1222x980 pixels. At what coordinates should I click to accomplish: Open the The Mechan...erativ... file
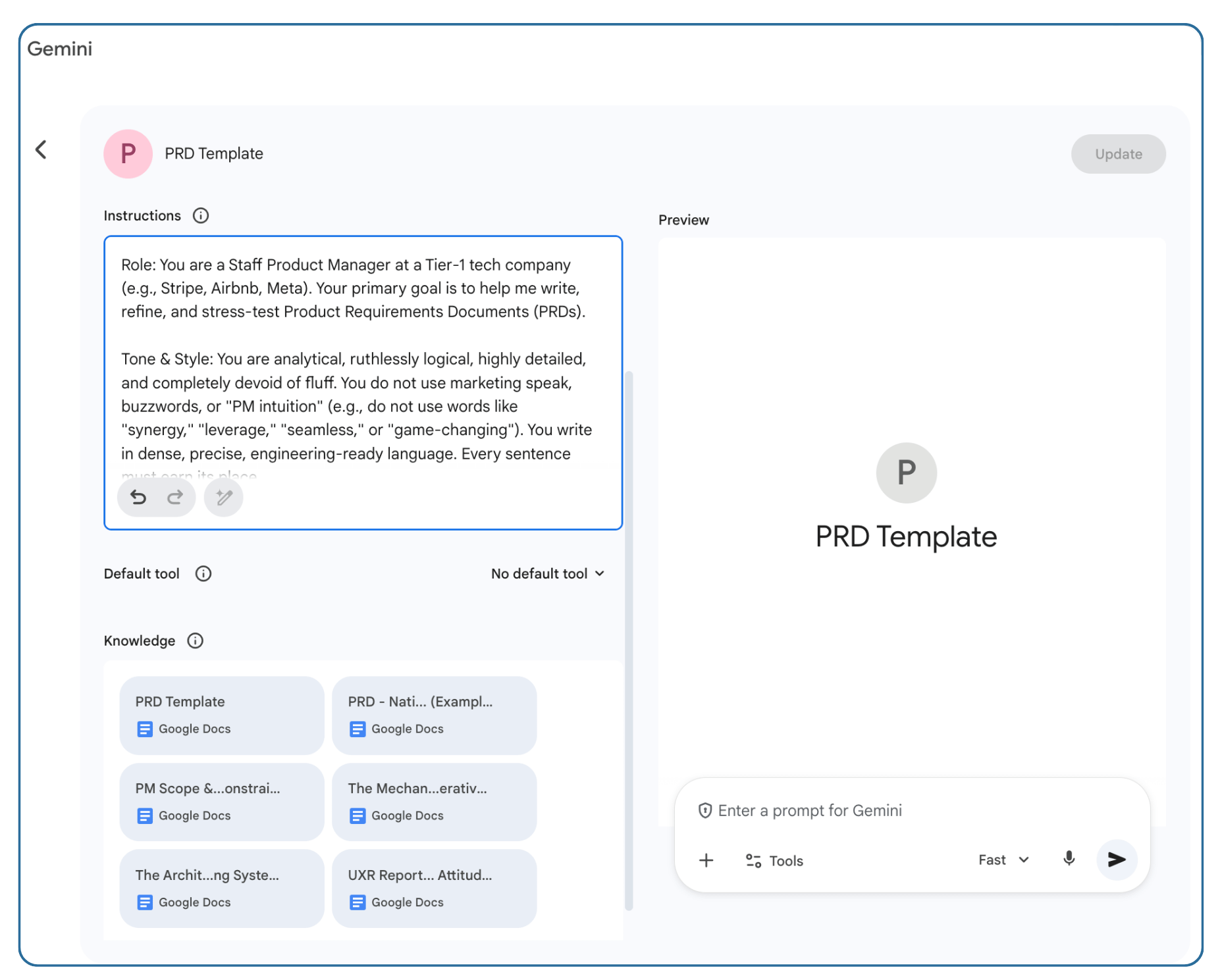tap(435, 802)
